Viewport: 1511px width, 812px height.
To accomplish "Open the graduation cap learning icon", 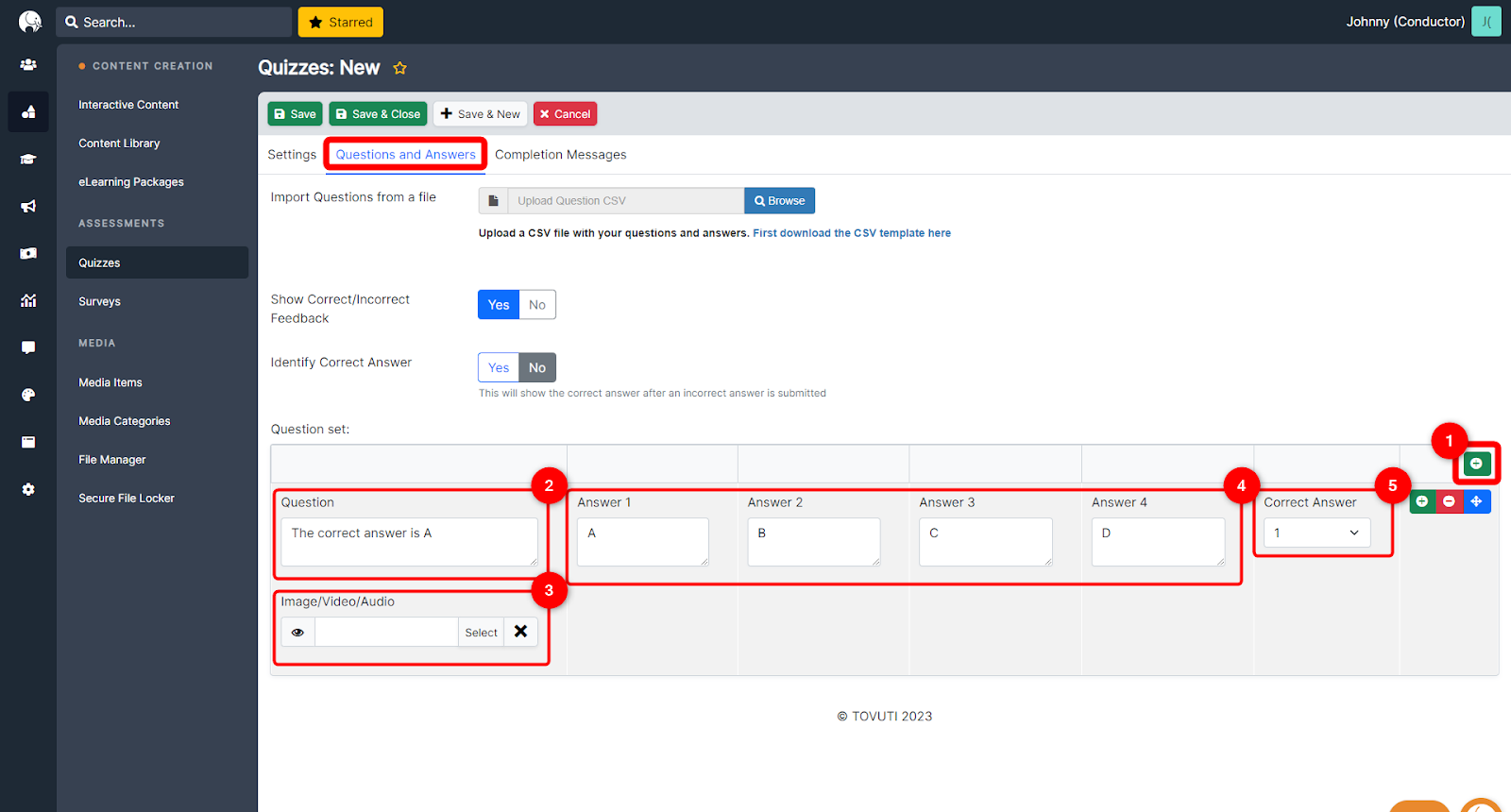I will pyautogui.click(x=28, y=160).
